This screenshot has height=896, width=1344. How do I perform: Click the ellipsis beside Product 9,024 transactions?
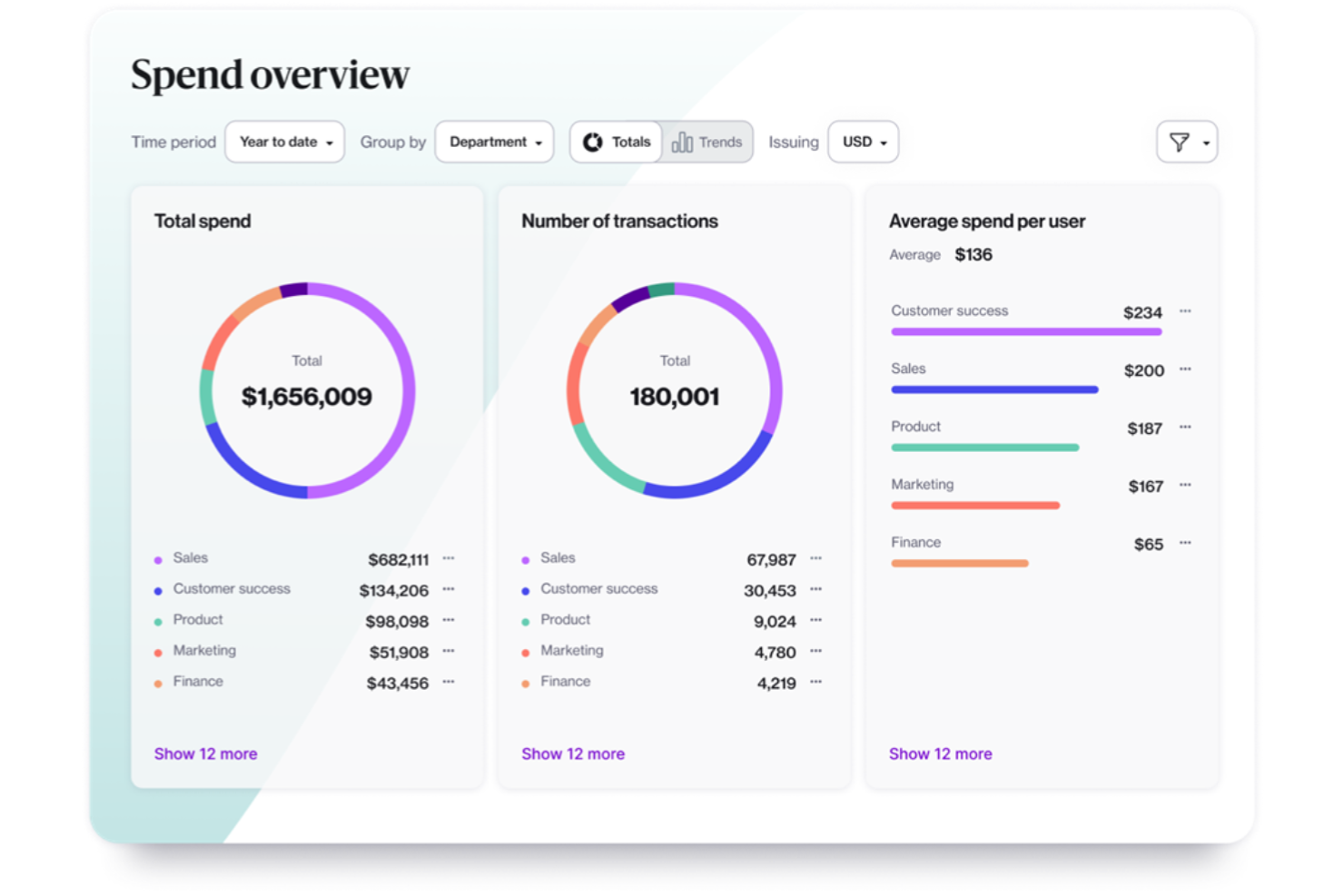click(x=815, y=620)
